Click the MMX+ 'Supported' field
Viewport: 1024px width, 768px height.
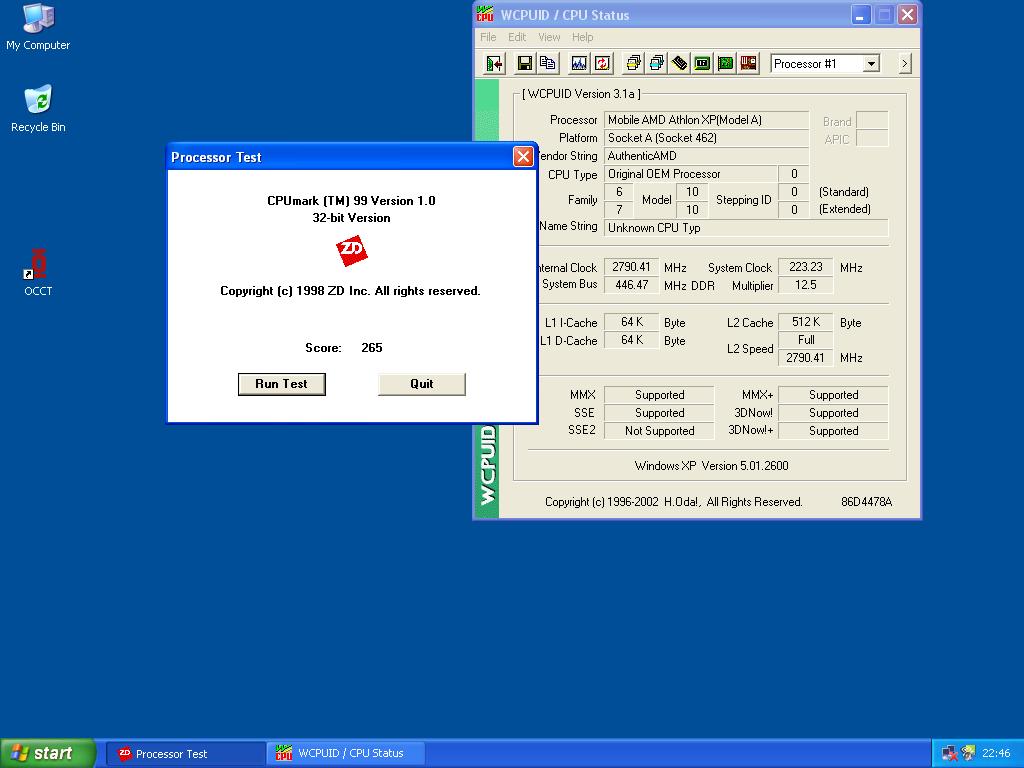[x=833, y=395]
